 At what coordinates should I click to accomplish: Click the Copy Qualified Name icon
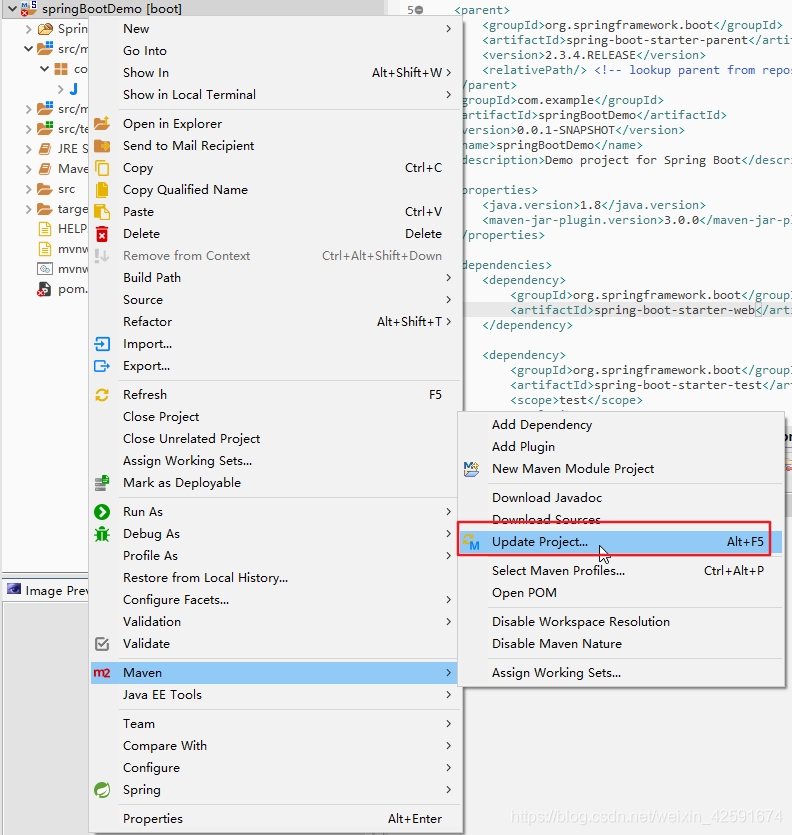coord(102,190)
